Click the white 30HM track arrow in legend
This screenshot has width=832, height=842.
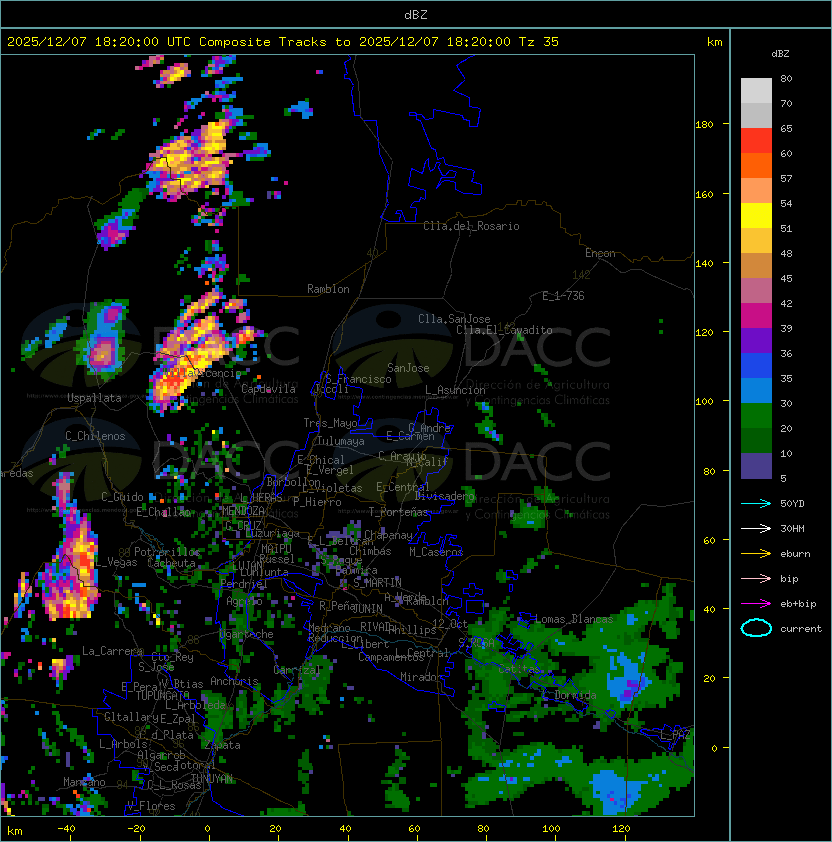click(x=756, y=528)
